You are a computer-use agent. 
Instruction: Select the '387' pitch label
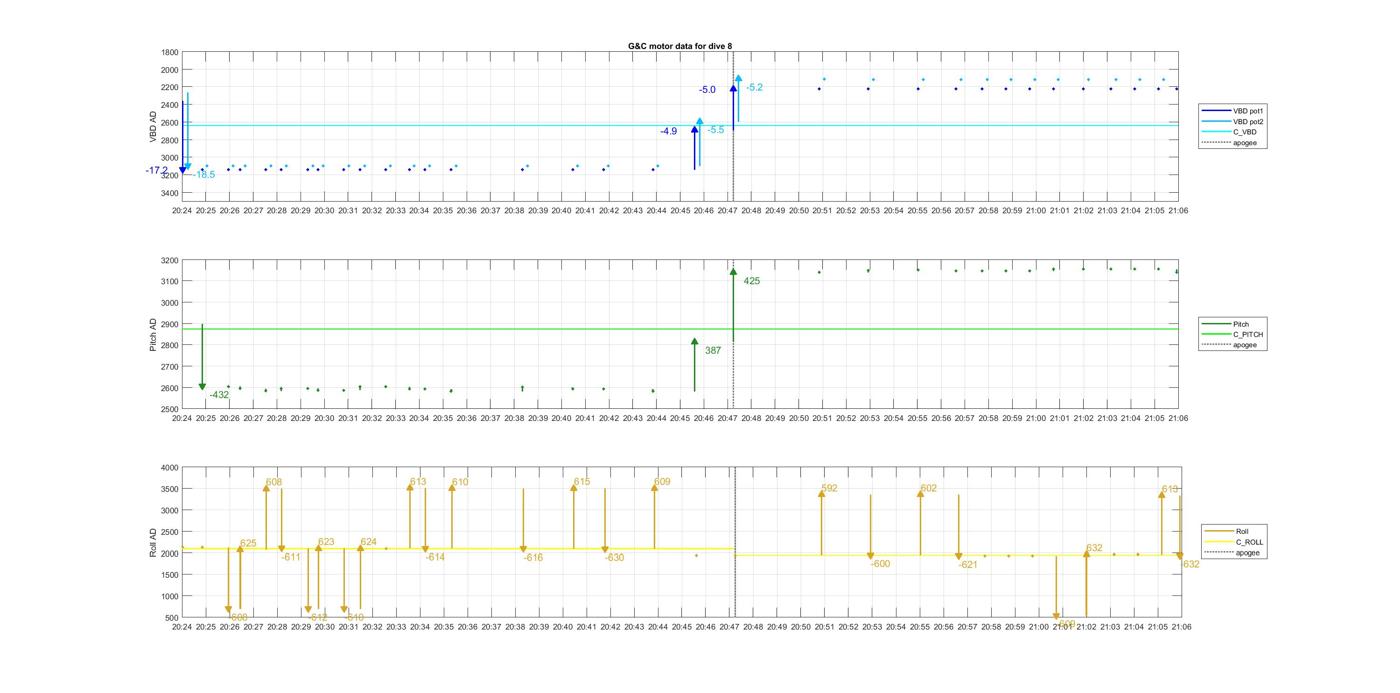click(713, 351)
